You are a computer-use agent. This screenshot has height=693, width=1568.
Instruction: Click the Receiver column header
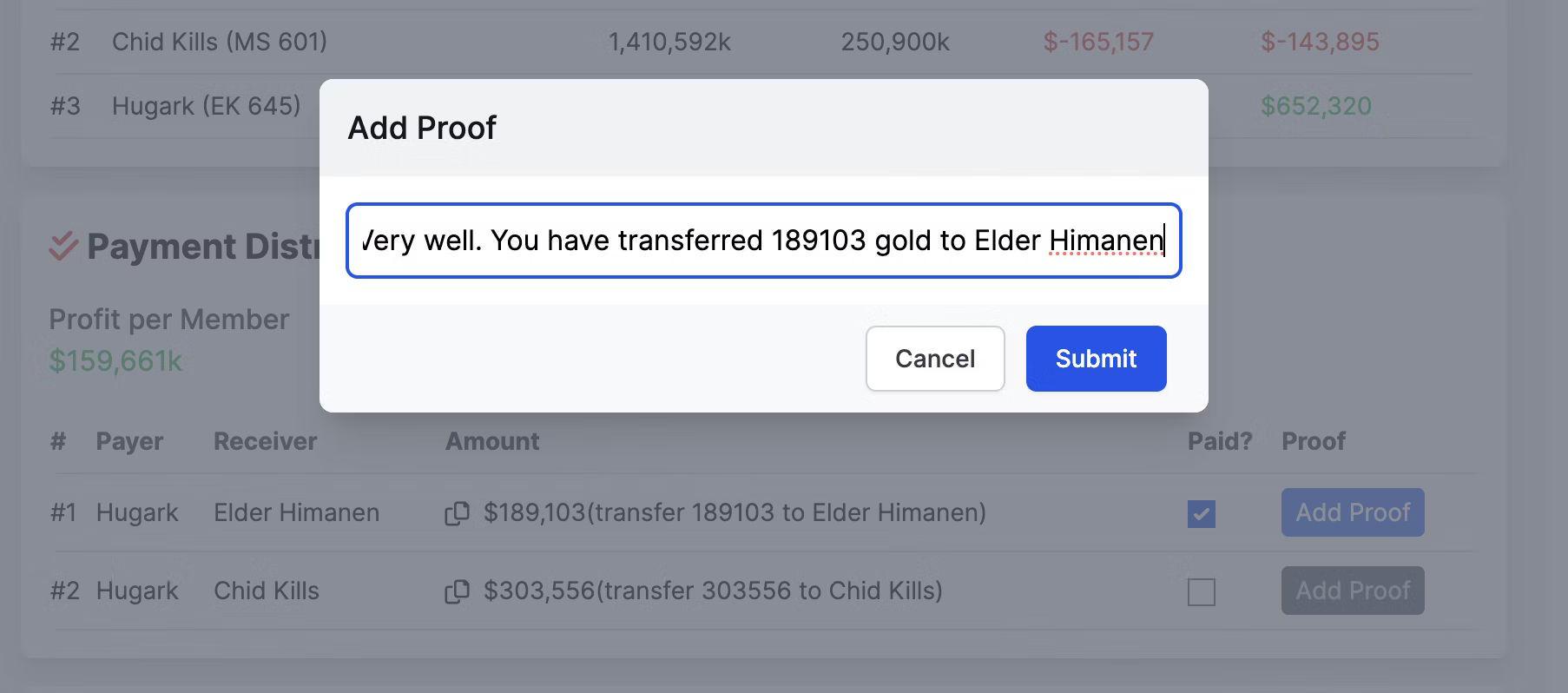(265, 441)
